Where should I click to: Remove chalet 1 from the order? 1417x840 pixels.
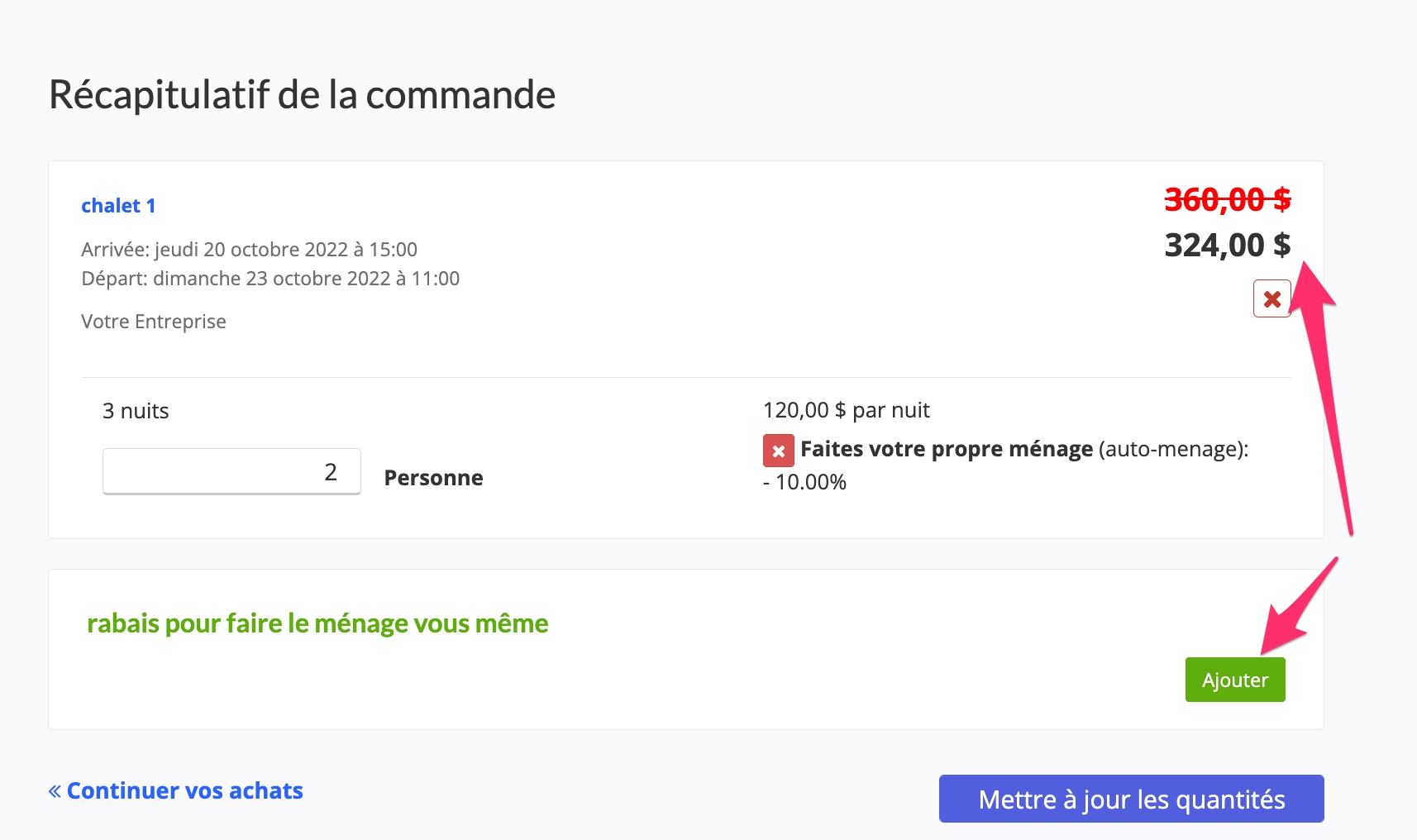[1271, 298]
